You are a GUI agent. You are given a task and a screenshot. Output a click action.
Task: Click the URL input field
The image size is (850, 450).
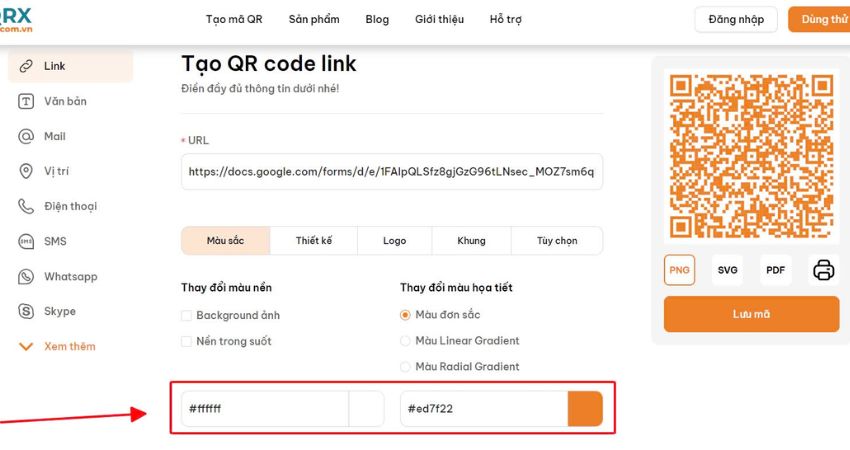tap(392, 172)
